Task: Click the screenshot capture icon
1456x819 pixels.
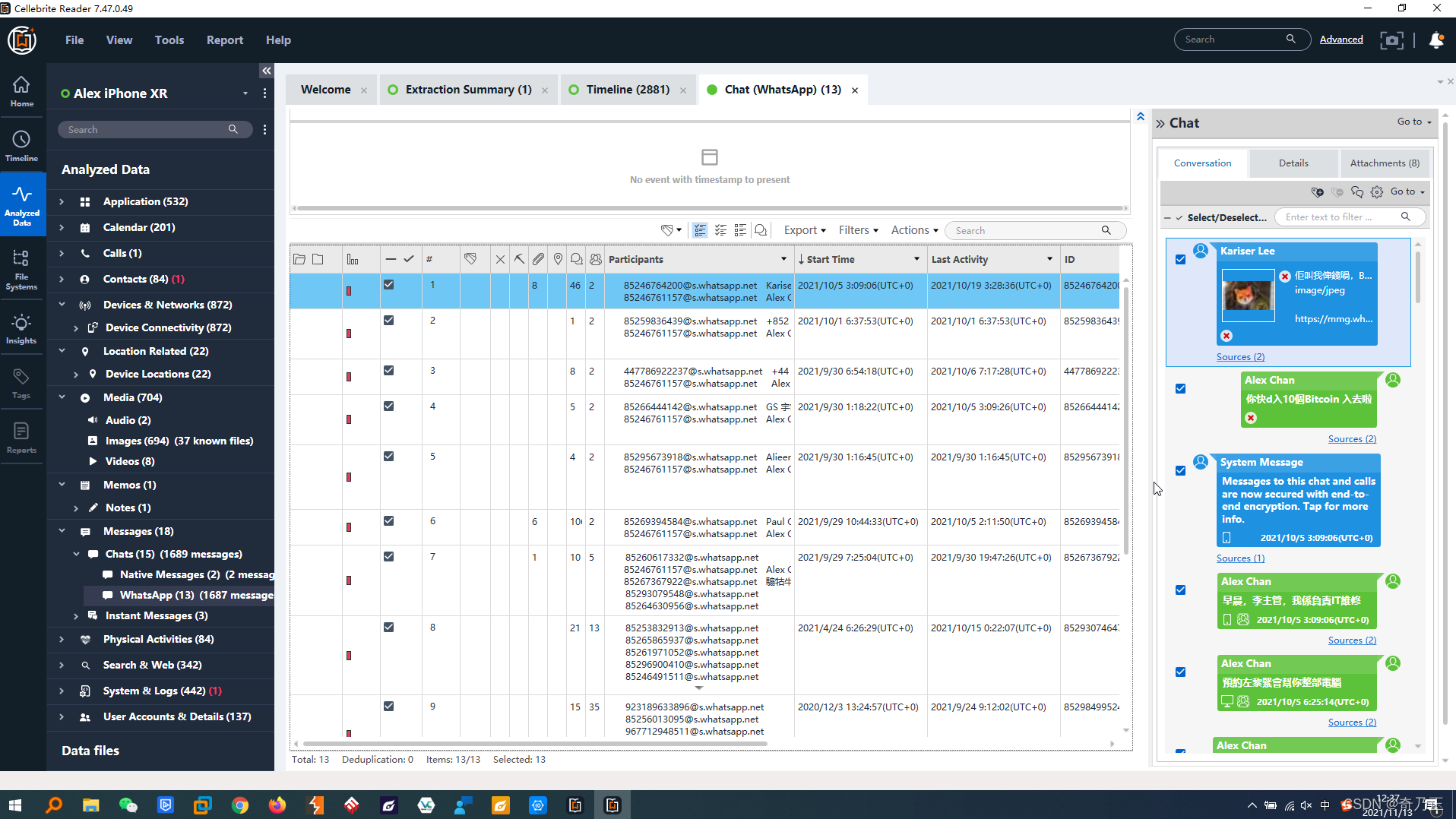Action: [x=1391, y=40]
